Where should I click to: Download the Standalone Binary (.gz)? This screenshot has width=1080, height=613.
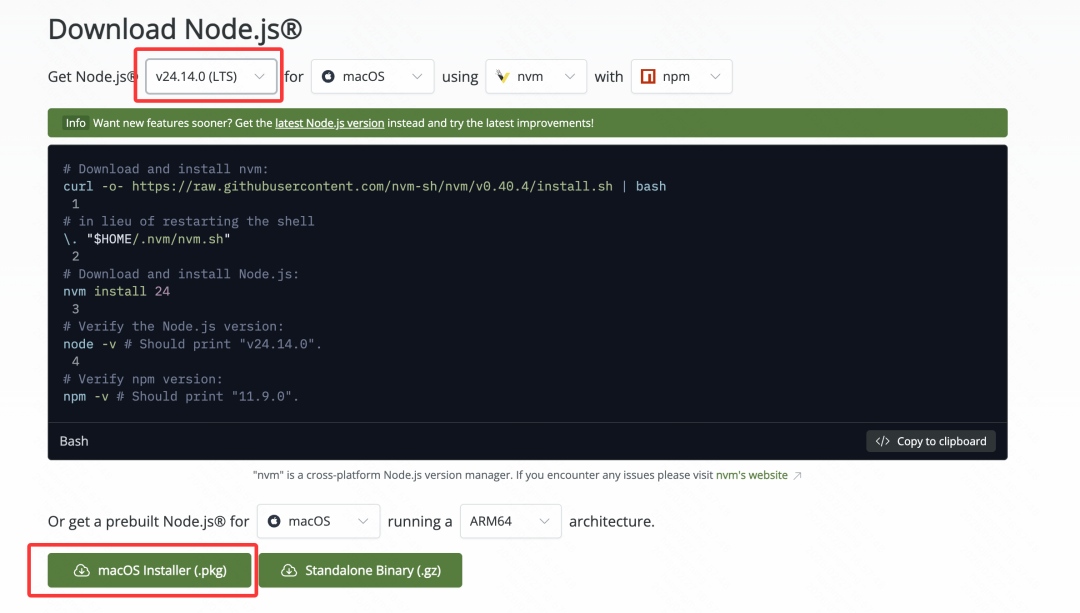360,571
